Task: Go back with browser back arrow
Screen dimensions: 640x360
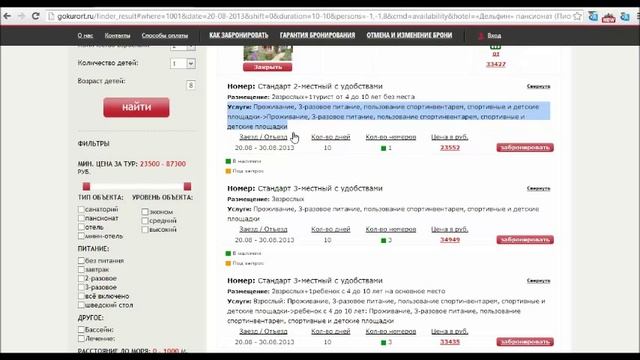Action: click(x=7, y=16)
